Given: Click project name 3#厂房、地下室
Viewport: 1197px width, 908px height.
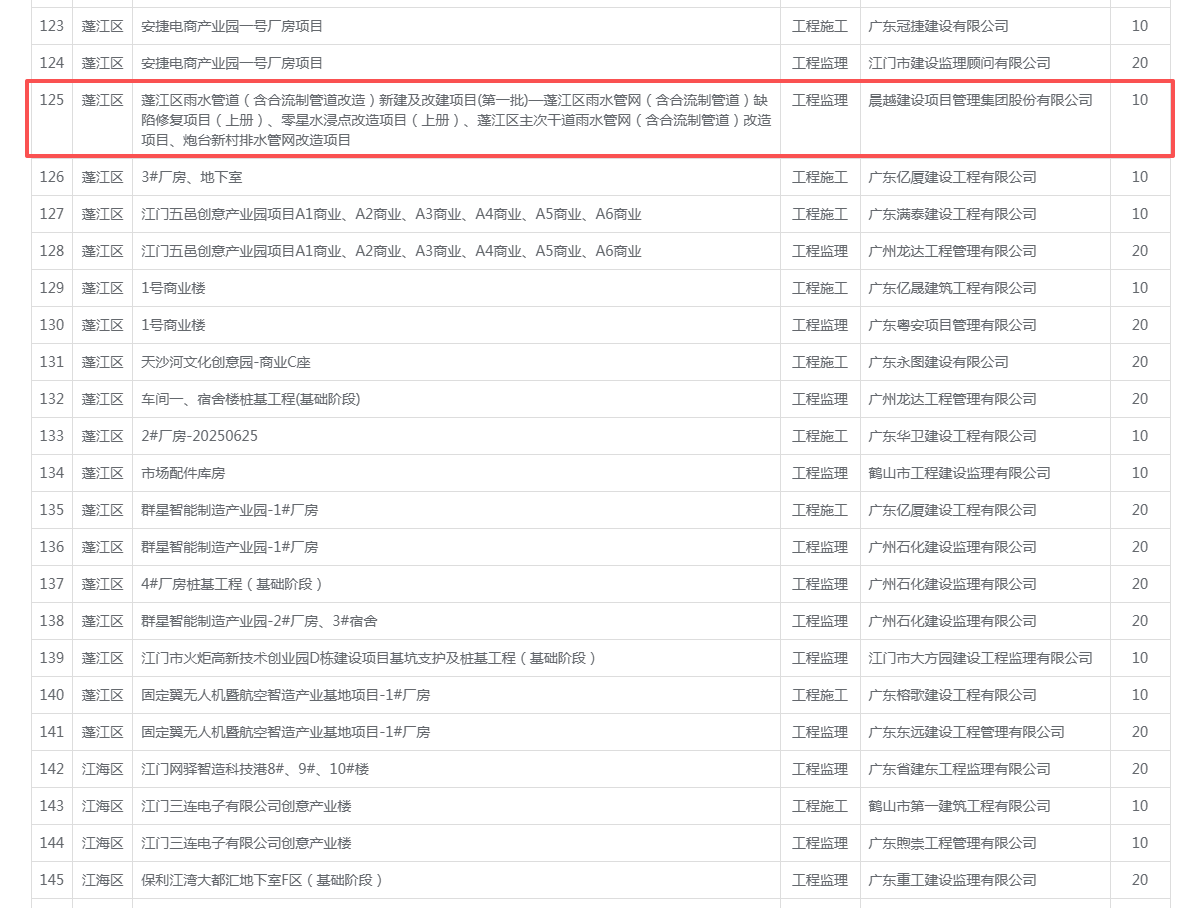Looking at the screenshot, I should pyautogui.click(x=192, y=177).
